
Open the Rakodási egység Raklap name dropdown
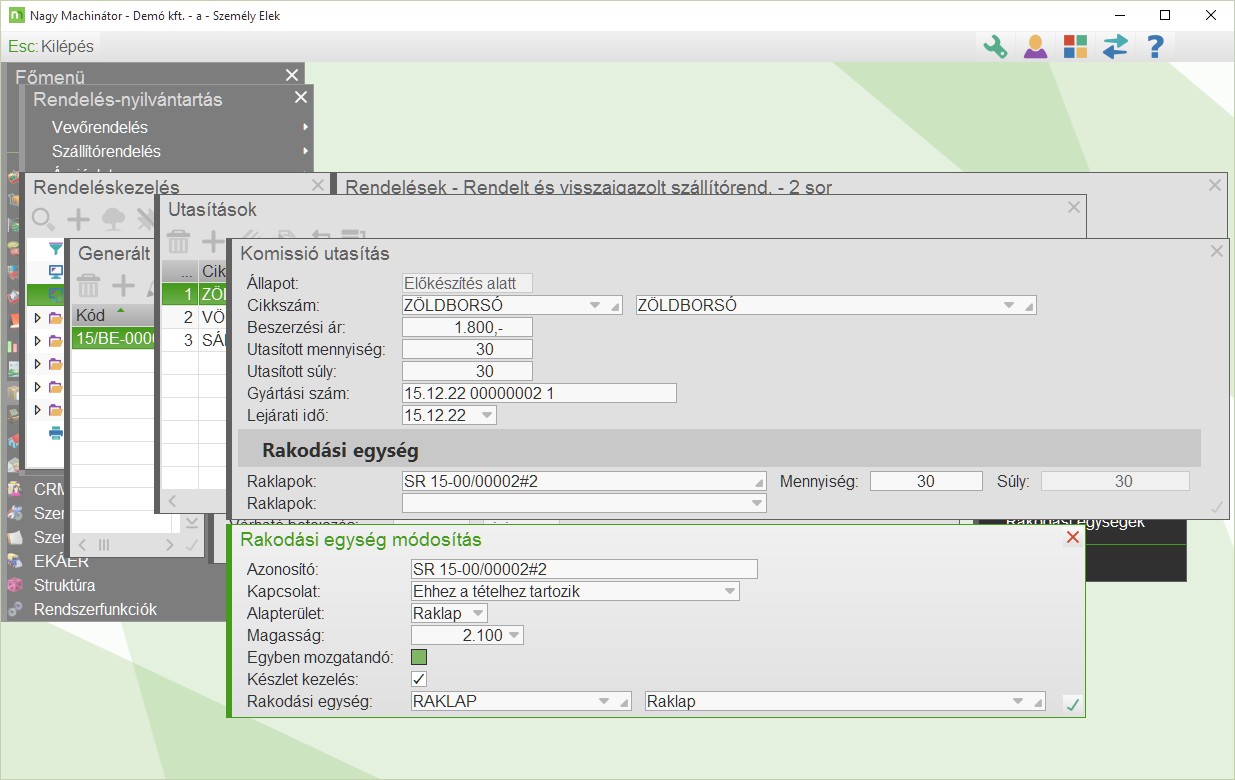tap(1018, 701)
